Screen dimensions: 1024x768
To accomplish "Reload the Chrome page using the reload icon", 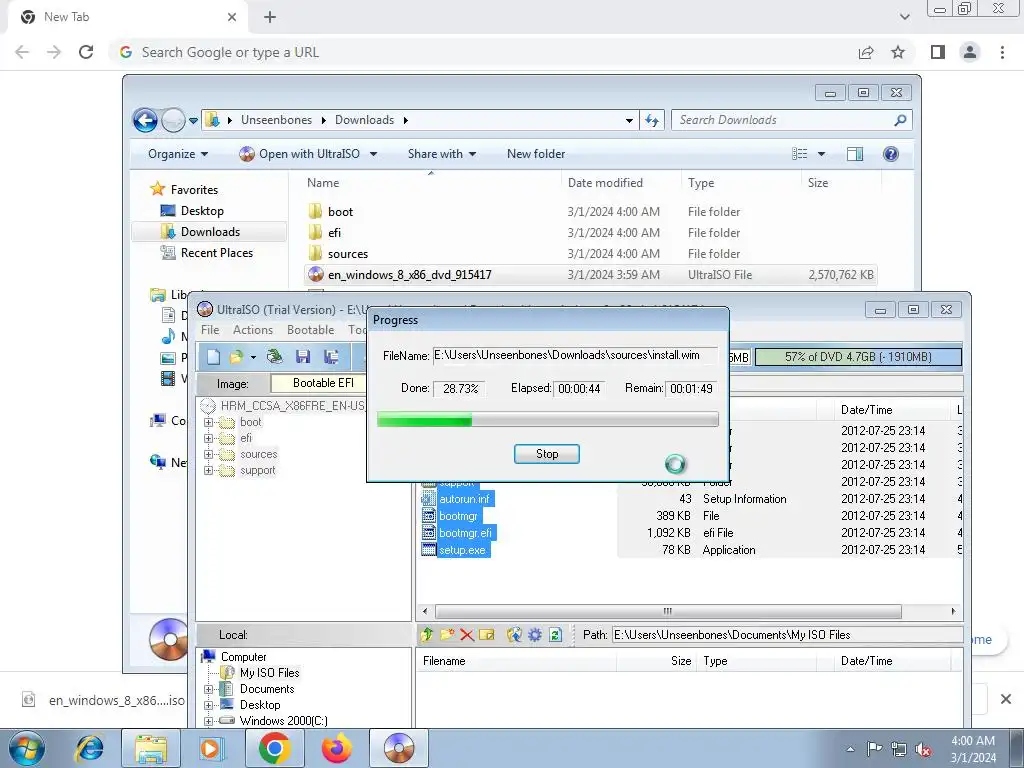I will [86, 52].
